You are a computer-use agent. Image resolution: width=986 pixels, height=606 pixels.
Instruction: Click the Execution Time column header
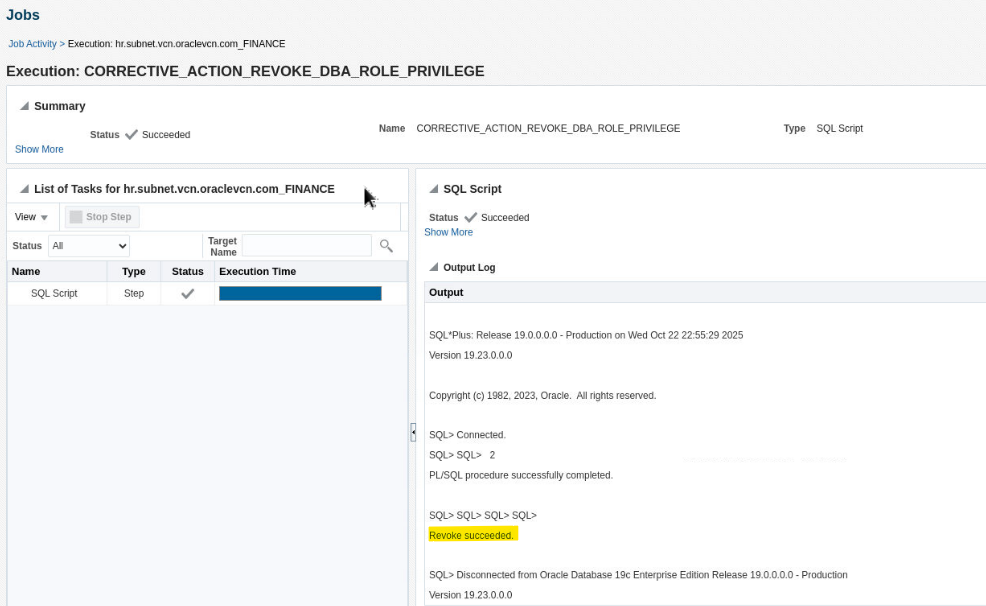(x=257, y=272)
